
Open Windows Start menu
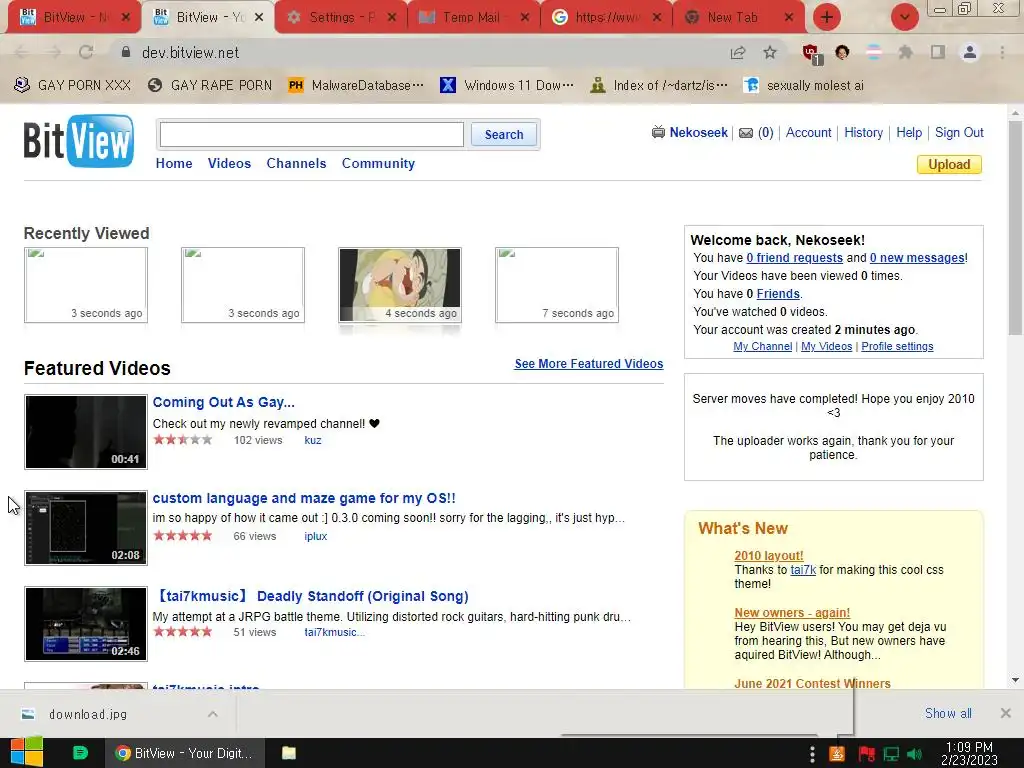click(26, 752)
